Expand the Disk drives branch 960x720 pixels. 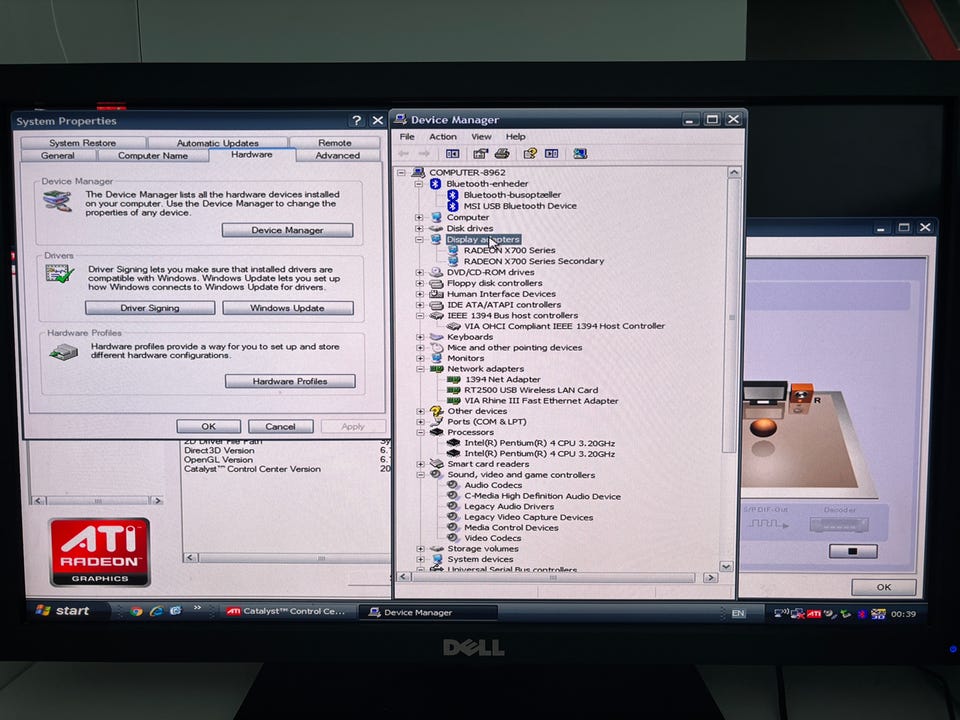point(419,228)
